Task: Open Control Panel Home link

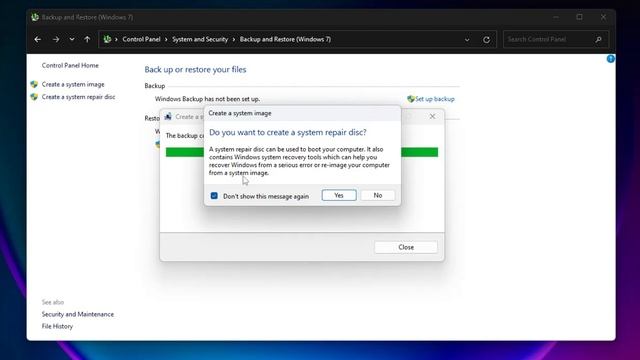Action: pyautogui.click(x=70, y=65)
